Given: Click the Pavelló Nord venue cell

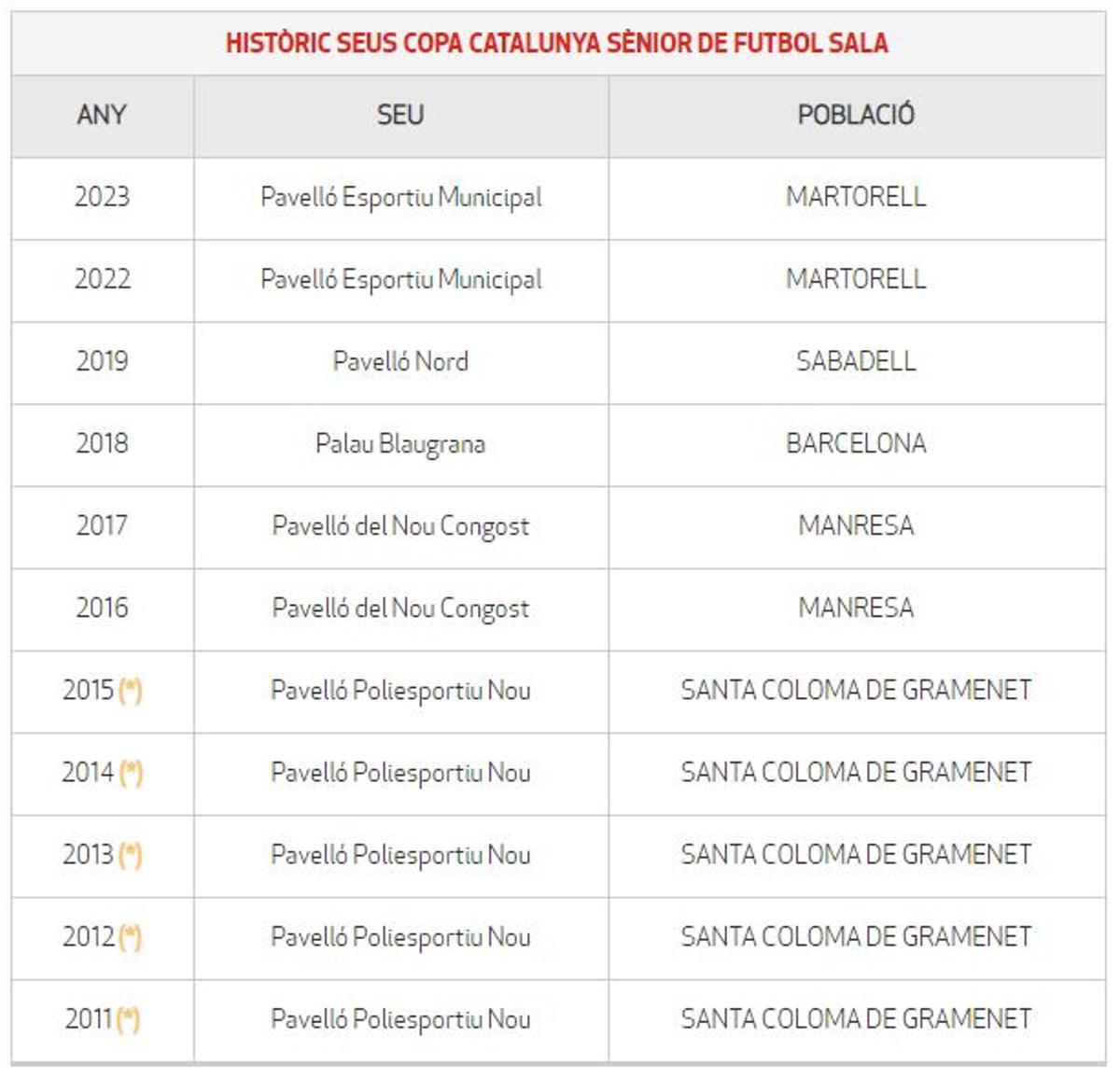Looking at the screenshot, I should [x=400, y=361].
